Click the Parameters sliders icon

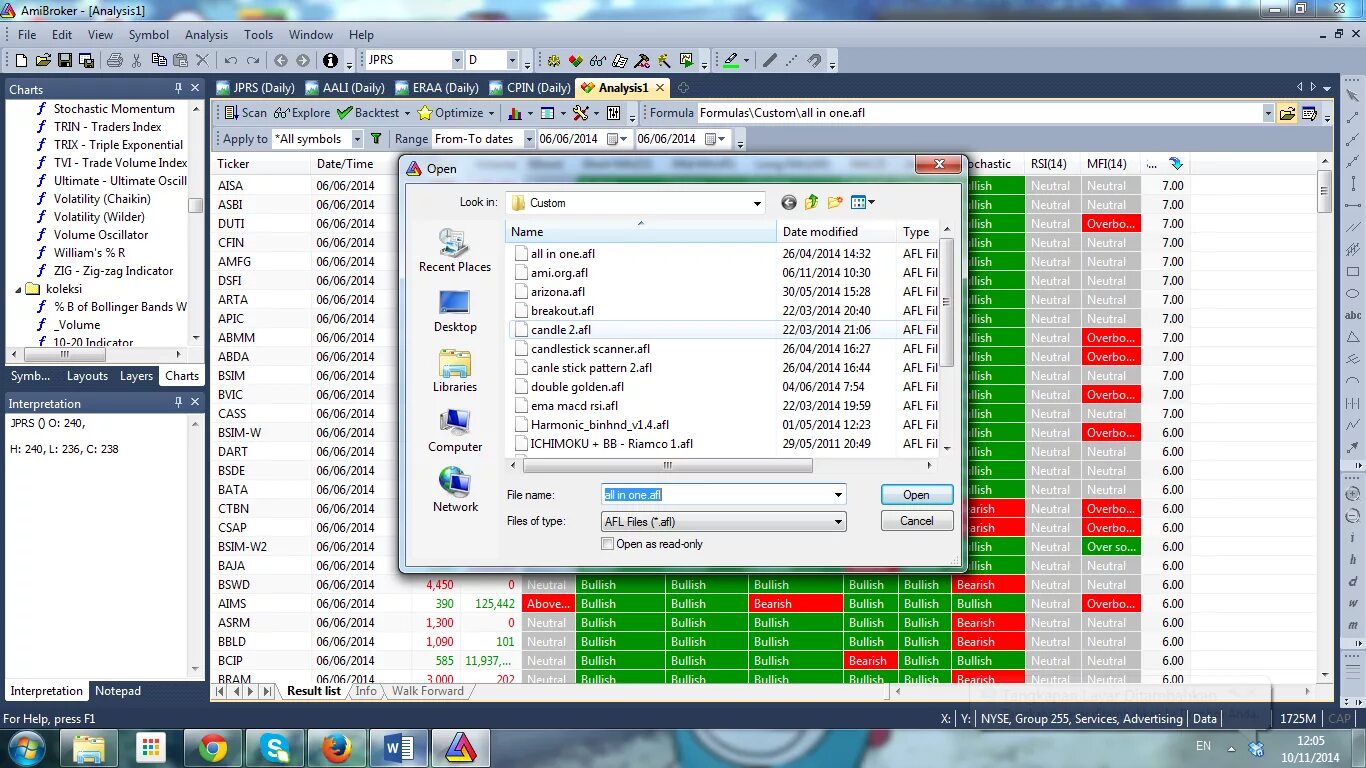[x=614, y=113]
